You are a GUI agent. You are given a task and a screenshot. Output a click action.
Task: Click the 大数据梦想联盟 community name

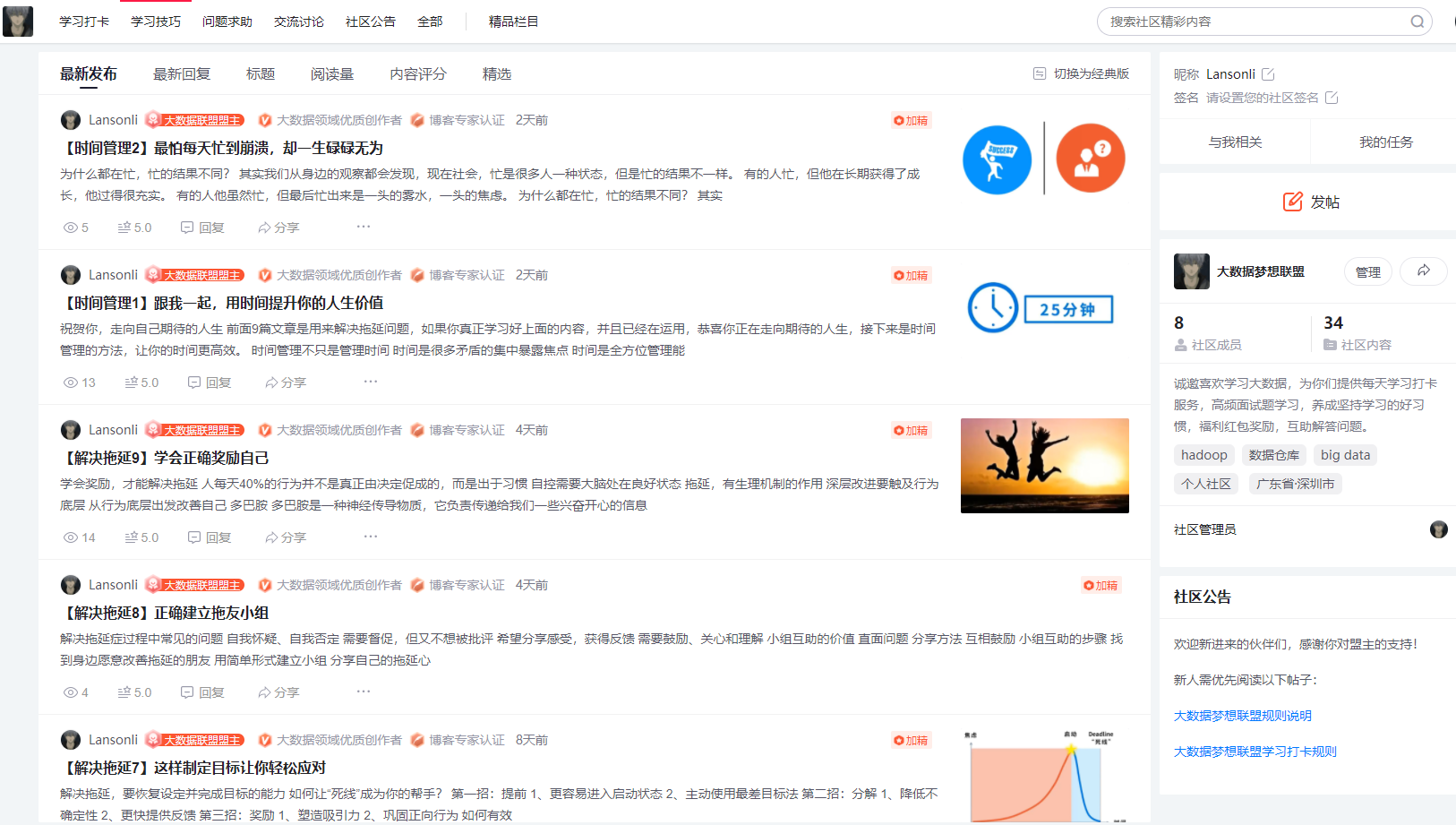(1261, 271)
